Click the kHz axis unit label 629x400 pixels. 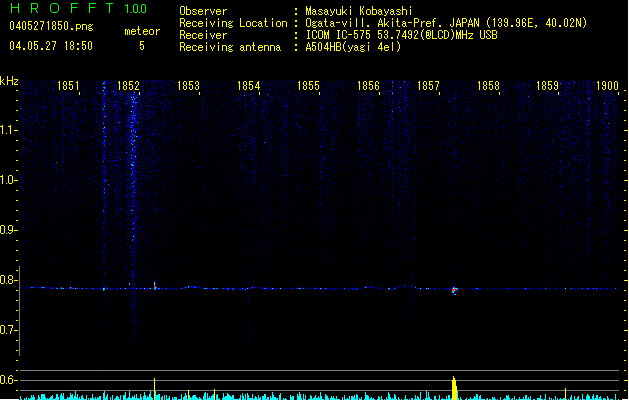click(9, 81)
